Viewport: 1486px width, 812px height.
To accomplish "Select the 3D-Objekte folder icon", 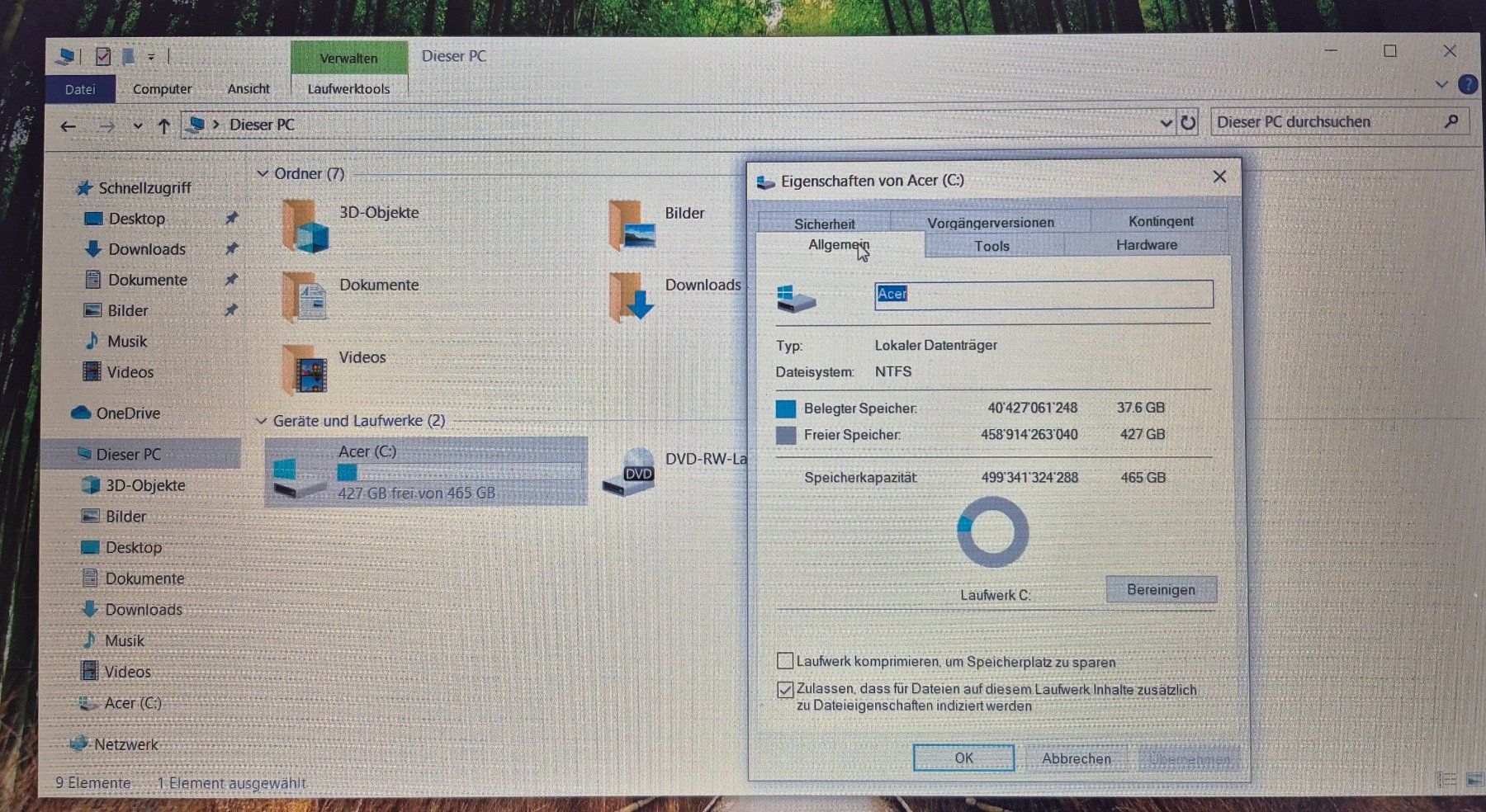I will coord(305,226).
